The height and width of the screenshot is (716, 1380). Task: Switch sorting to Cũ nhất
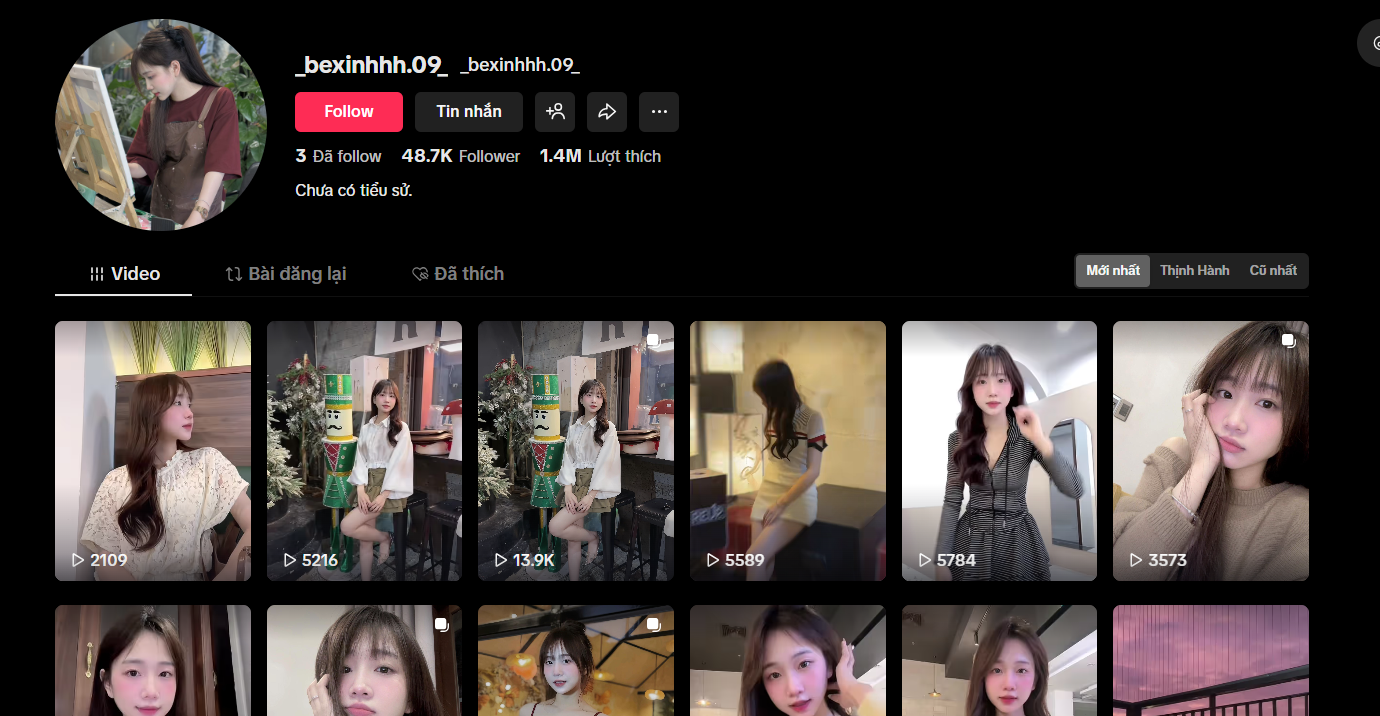tap(1272, 271)
